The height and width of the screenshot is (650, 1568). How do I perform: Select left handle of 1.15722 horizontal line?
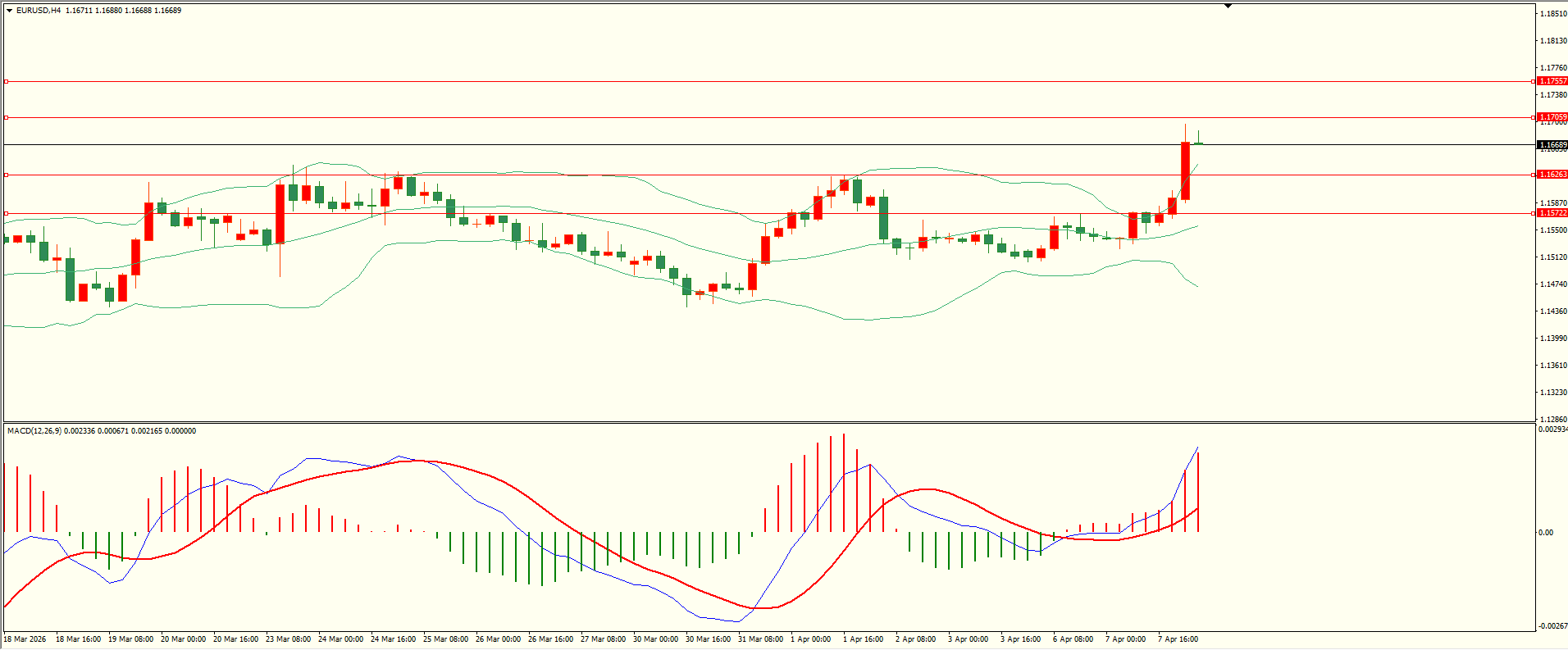point(7,213)
